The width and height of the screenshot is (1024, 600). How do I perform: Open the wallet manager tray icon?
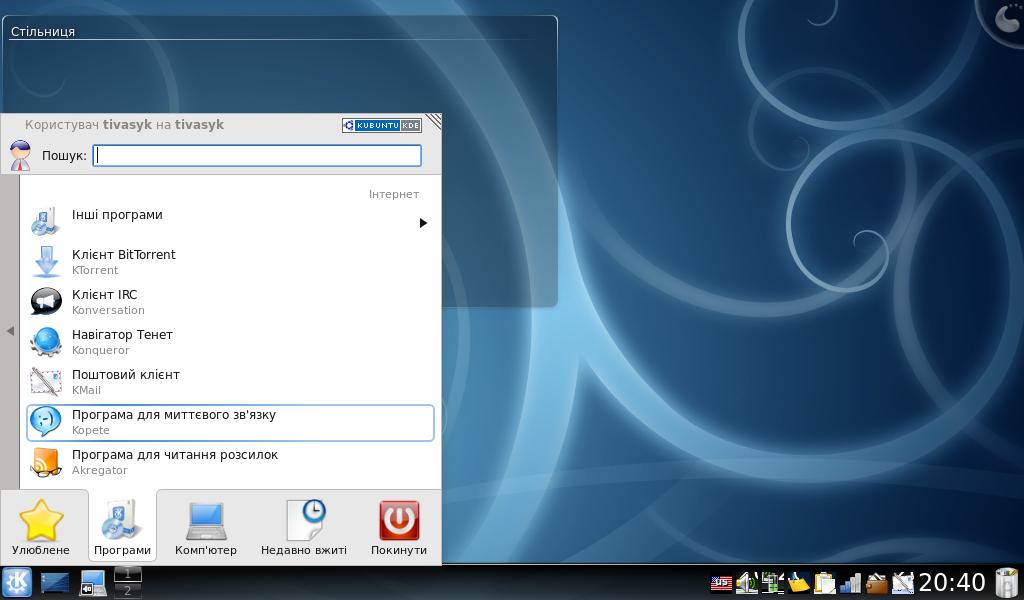[876, 582]
